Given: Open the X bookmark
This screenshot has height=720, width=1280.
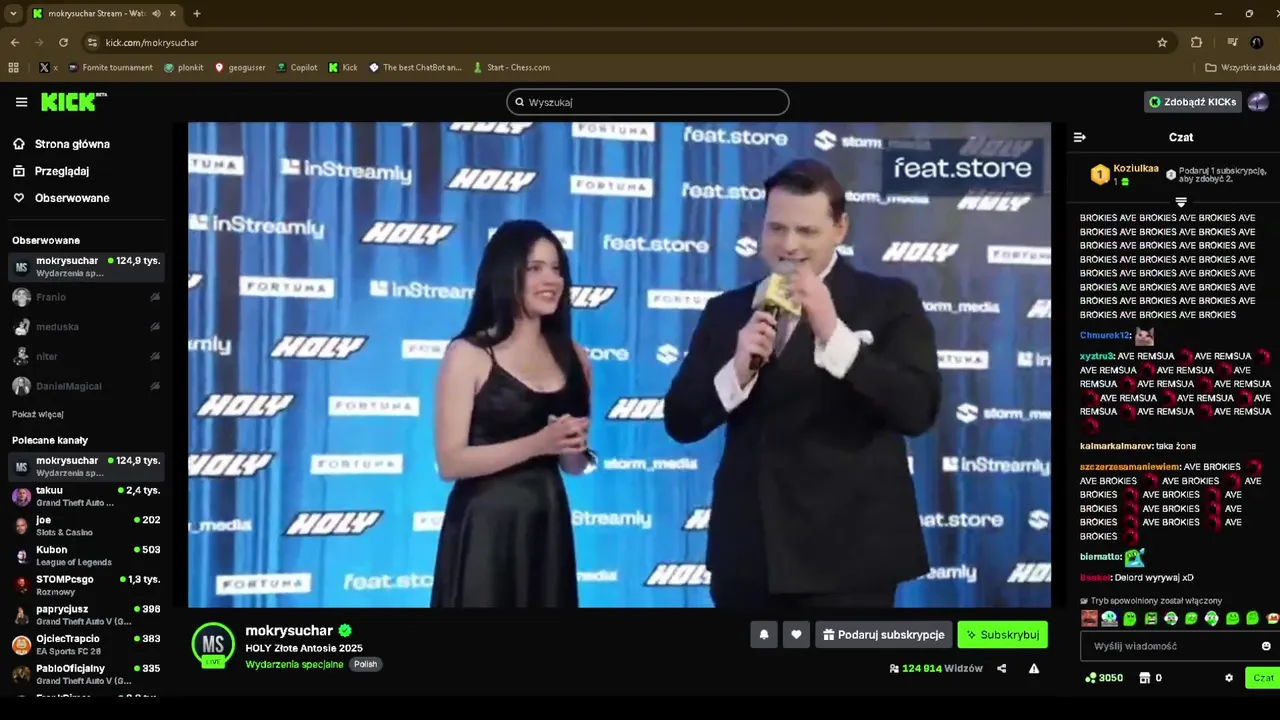Looking at the screenshot, I should pyautogui.click(x=47, y=68).
